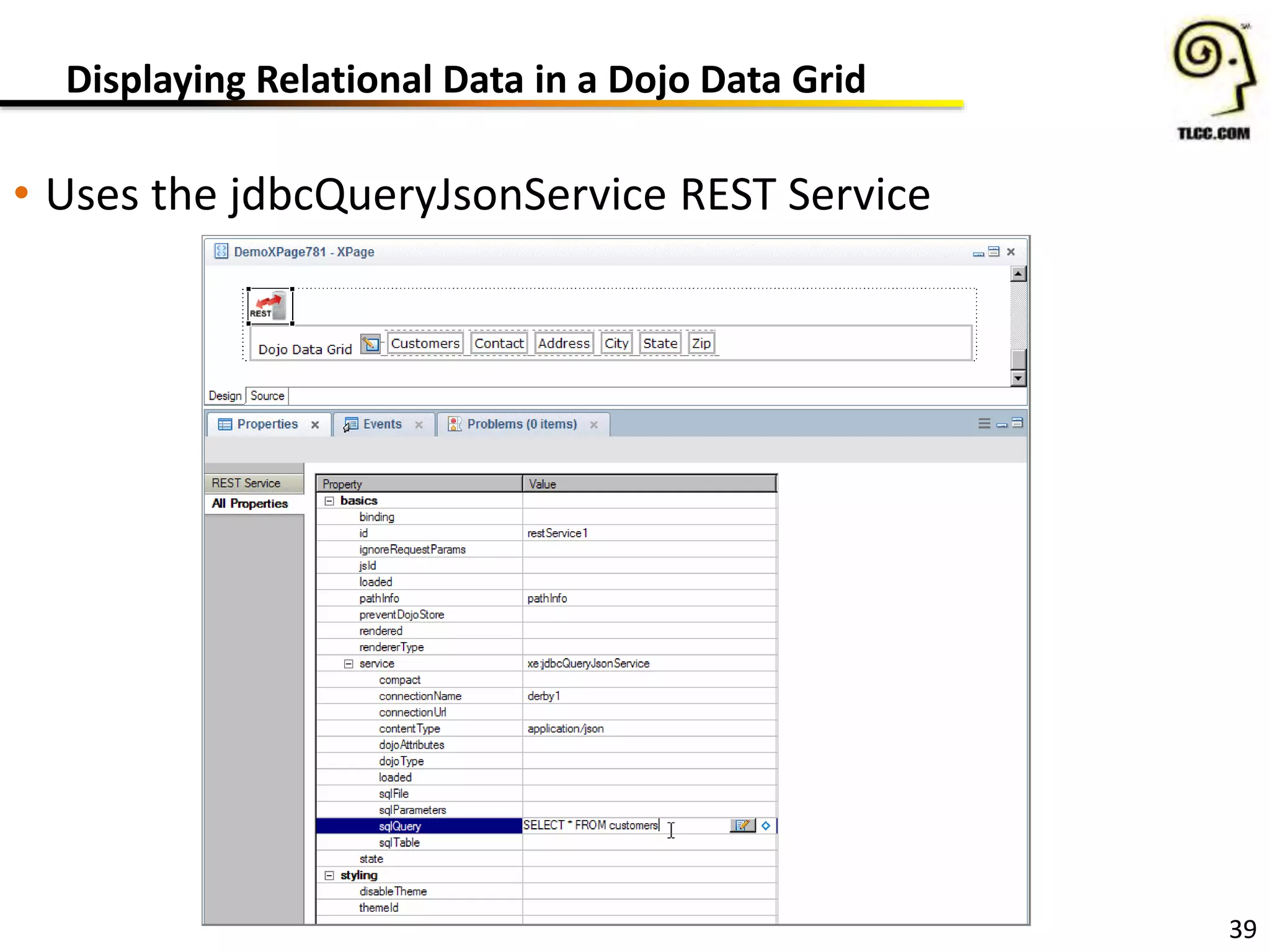
Task: Select the REST Service properties section
Action: (254, 483)
